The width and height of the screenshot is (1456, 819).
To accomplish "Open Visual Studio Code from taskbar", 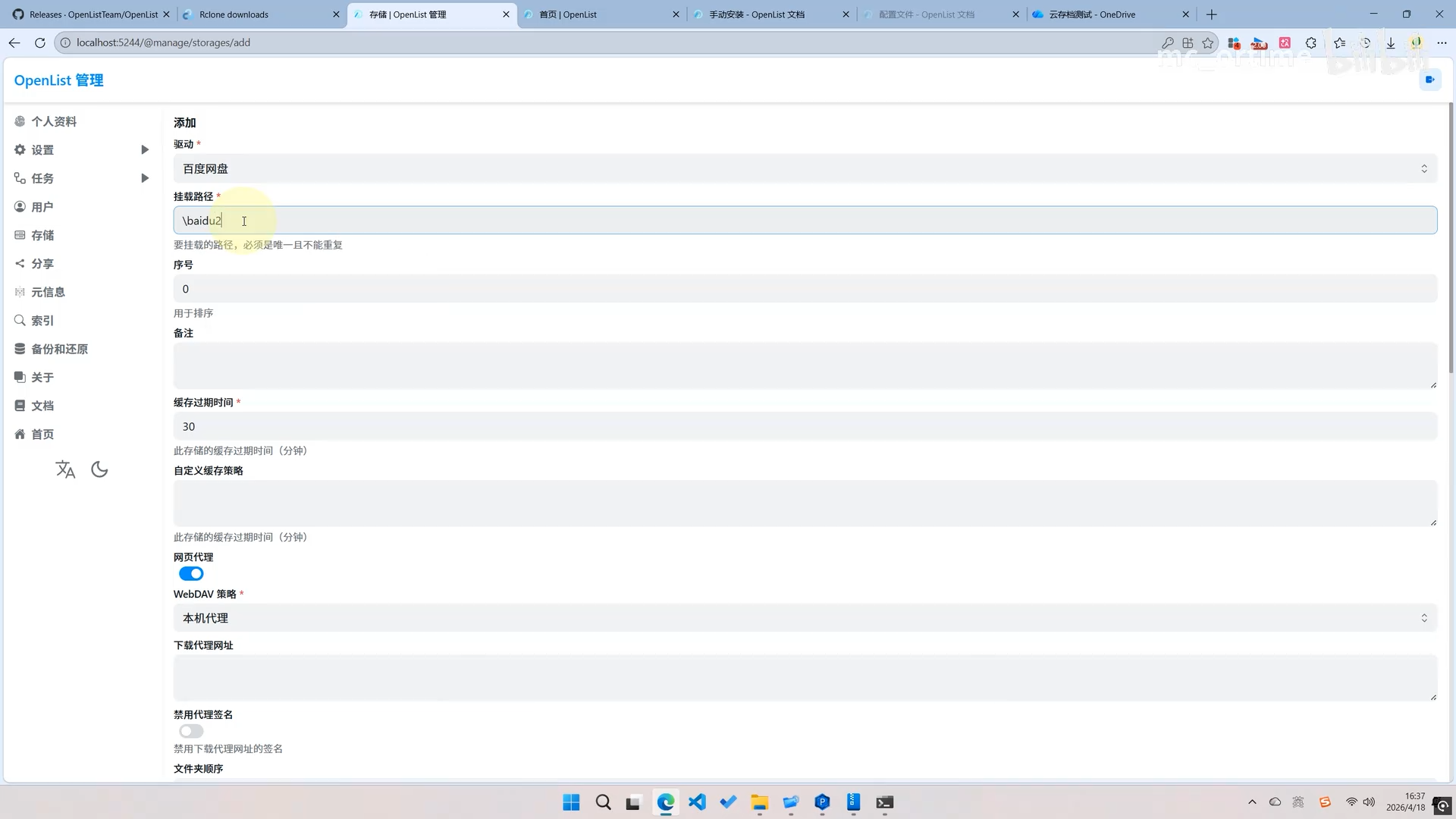I will point(697,802).
